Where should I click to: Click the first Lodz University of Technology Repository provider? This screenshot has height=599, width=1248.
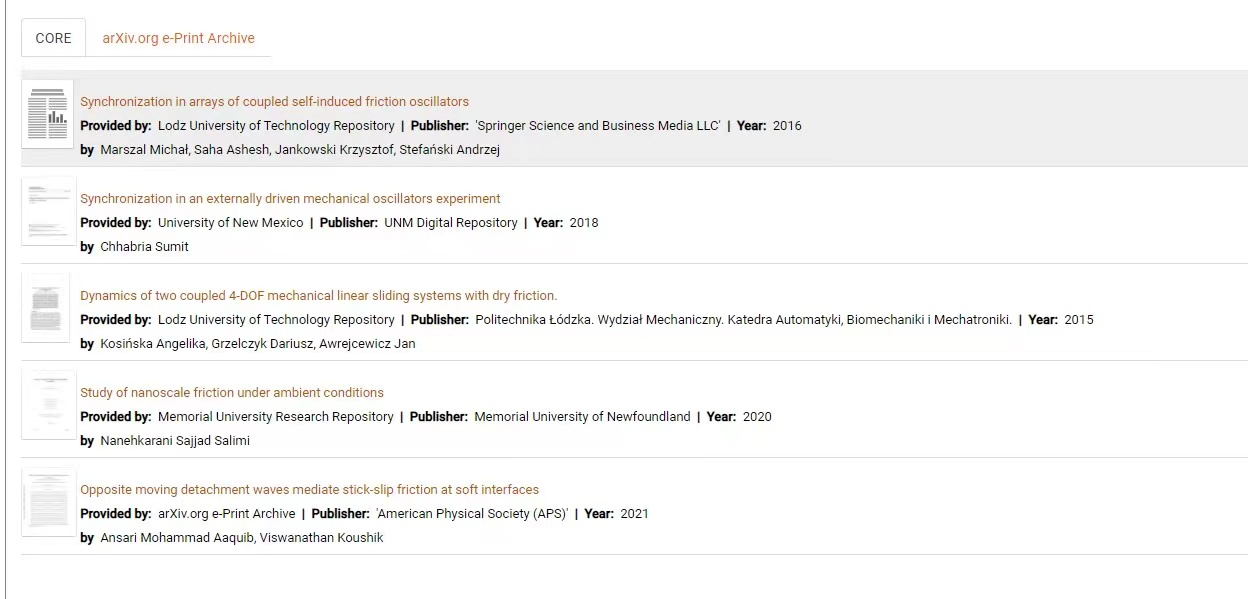276,125
